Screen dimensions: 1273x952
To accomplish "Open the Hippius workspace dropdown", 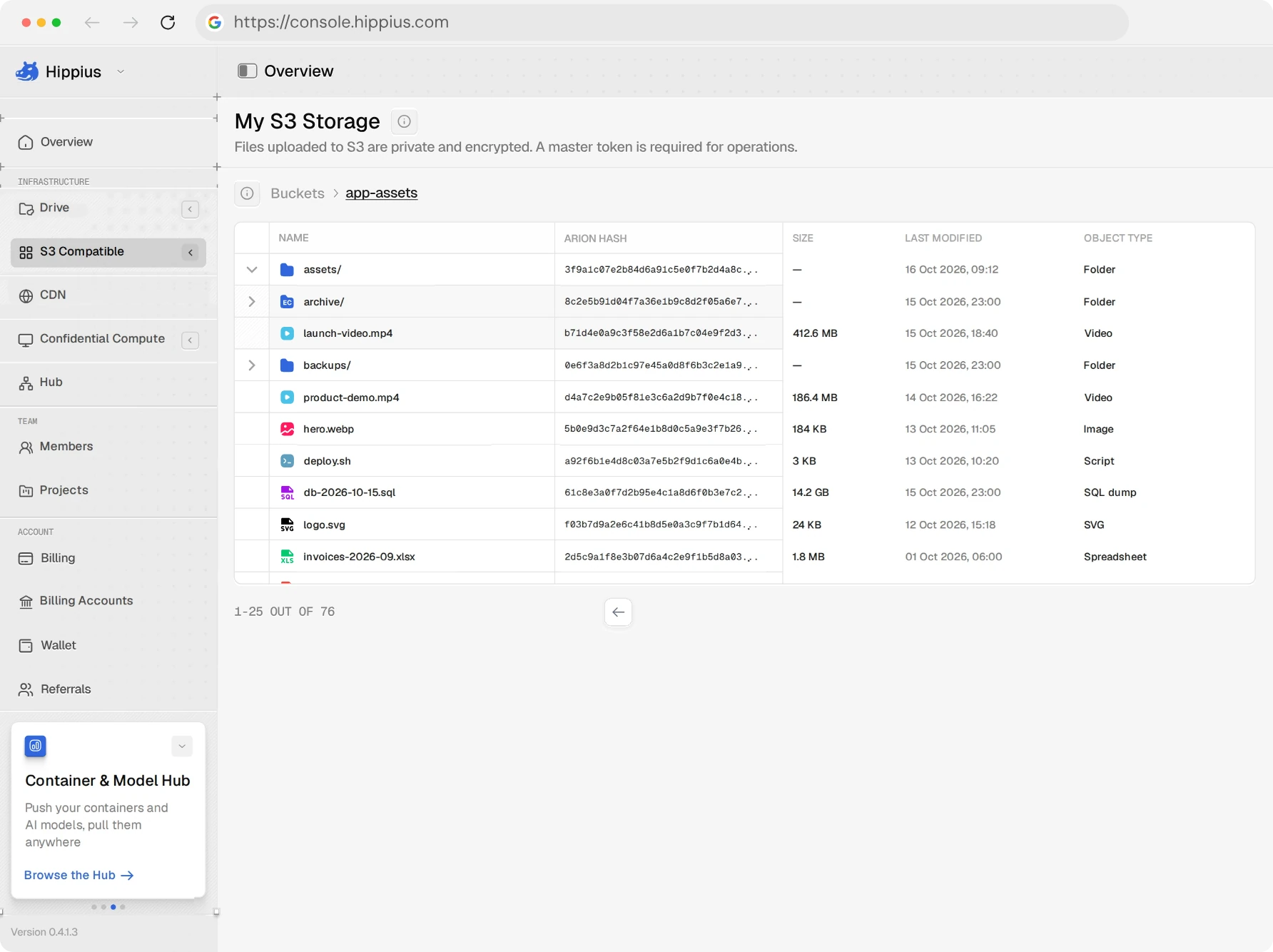I will [121, 71].
